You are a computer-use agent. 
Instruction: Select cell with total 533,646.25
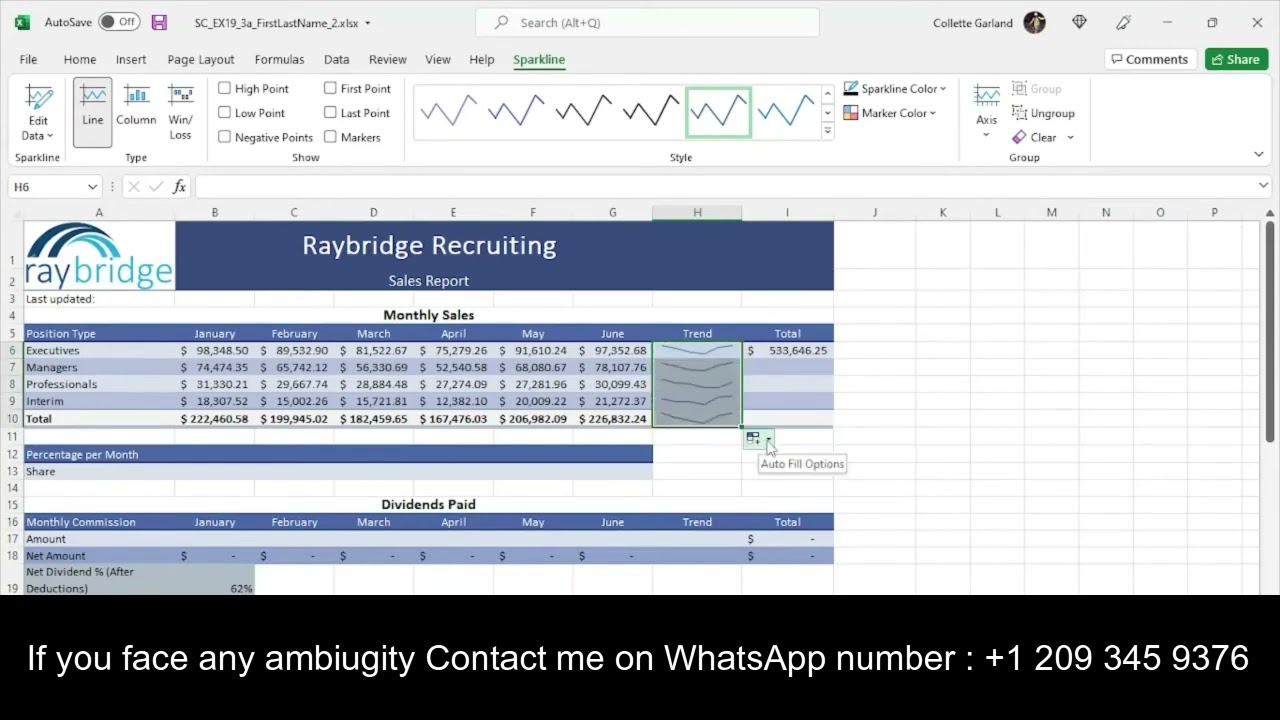(x=787, y=351)
